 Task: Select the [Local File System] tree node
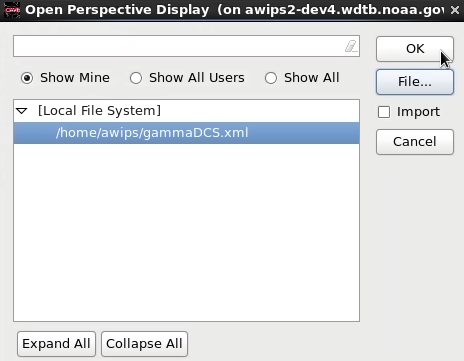99,111
